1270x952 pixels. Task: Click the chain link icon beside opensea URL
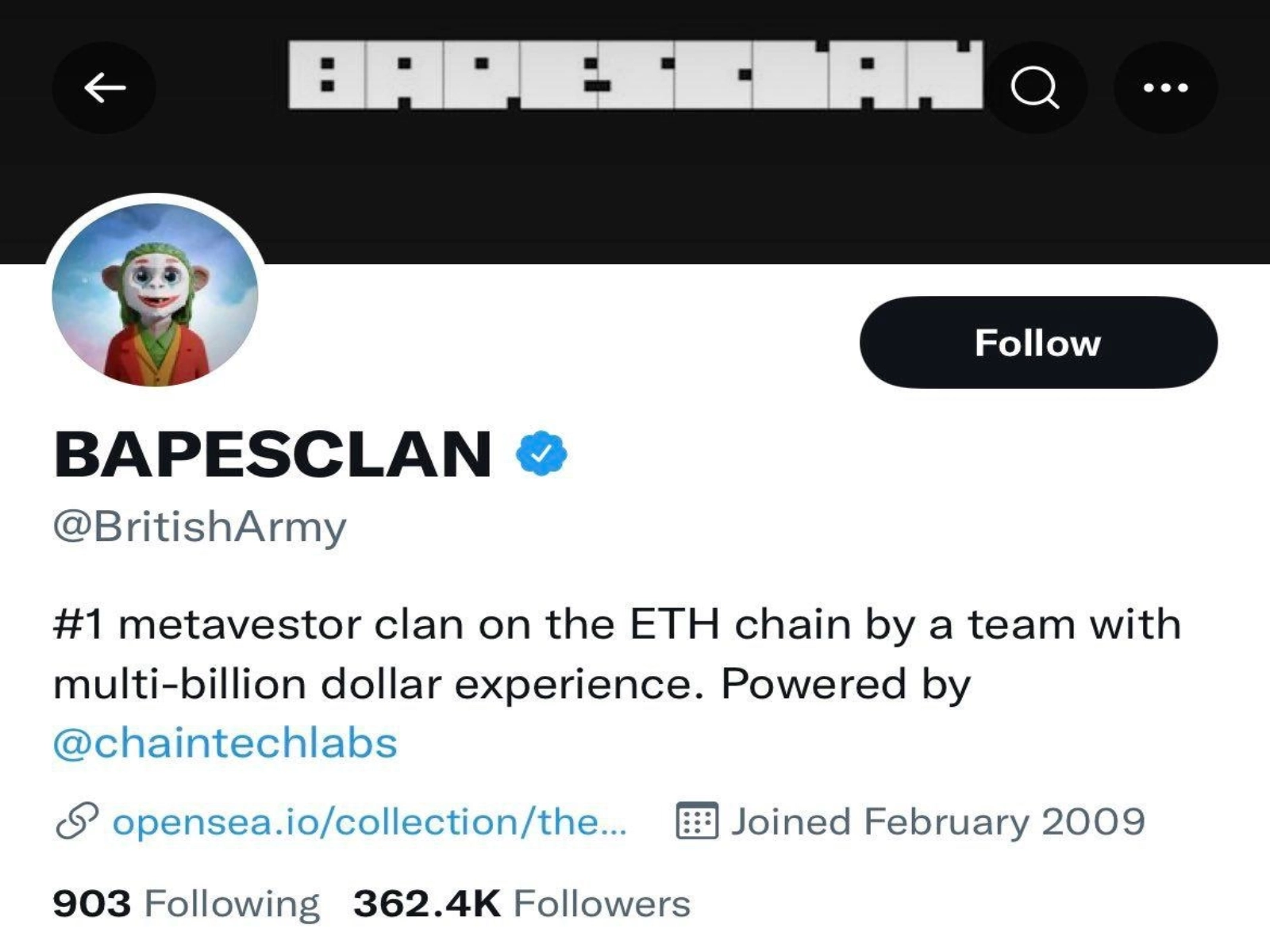77,821
